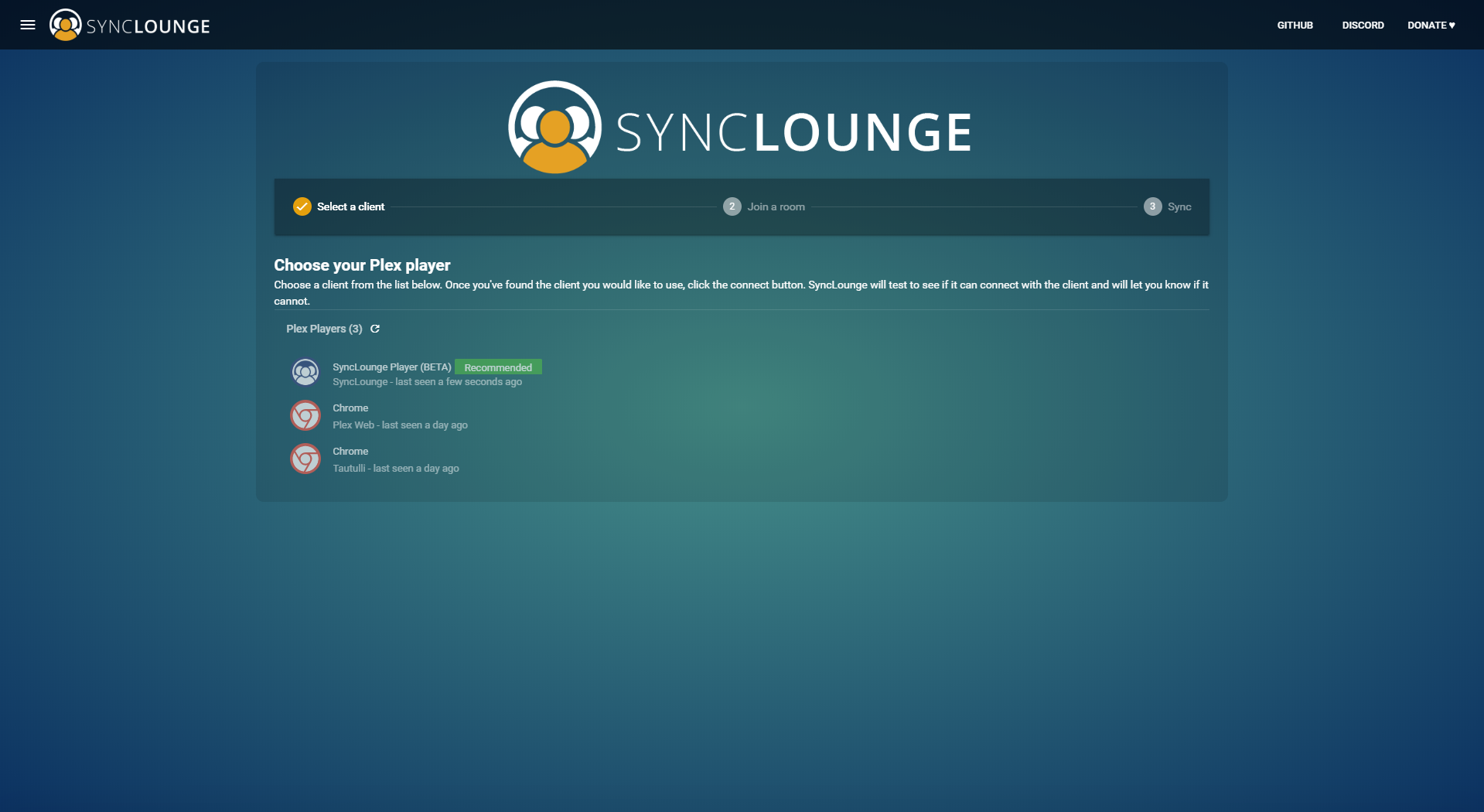Image resolution: width=1484 pixels, height=812 pixels.
Task: Open the Discord link
Action: (1363, 25)
